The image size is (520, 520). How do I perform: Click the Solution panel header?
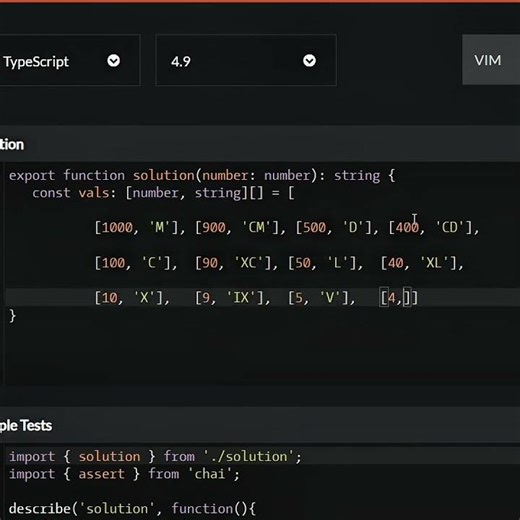tap(260, 145)
